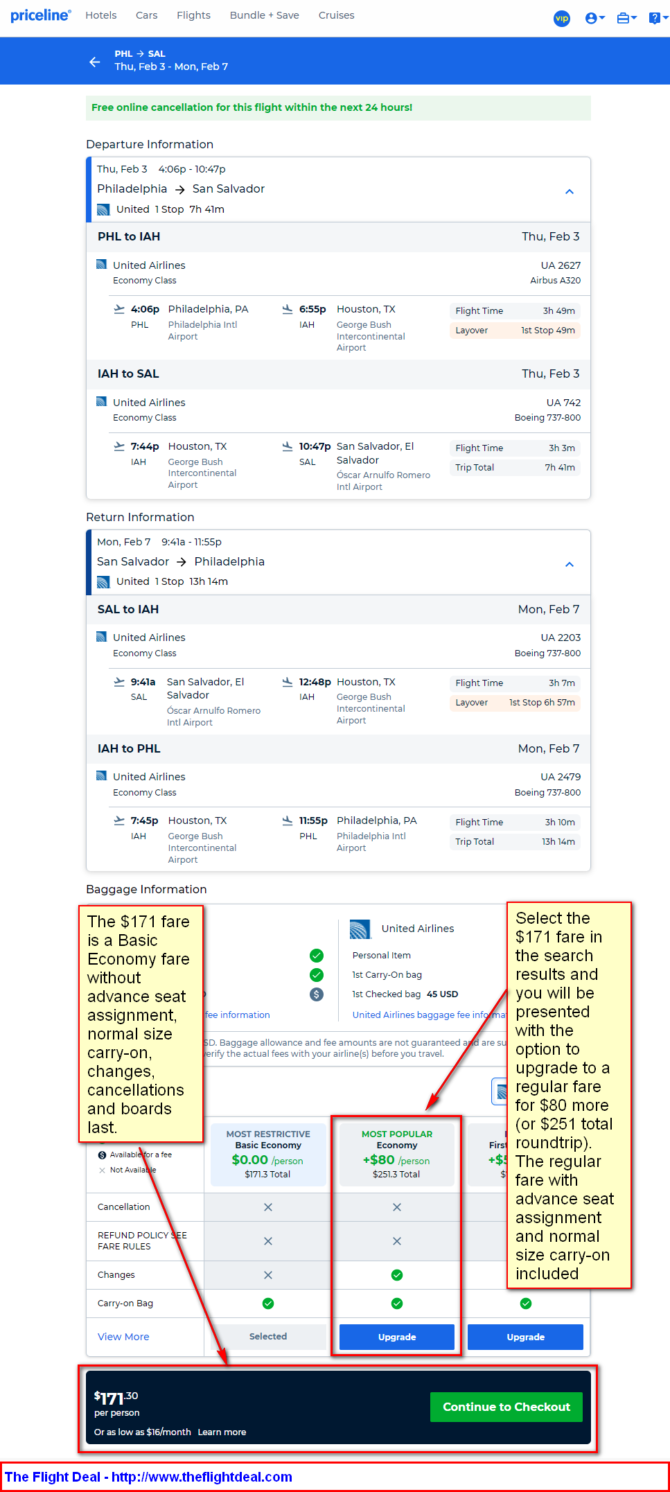Click the takeoff plane icon at 4:06p
670x1492 pixels.
[120, 309]
